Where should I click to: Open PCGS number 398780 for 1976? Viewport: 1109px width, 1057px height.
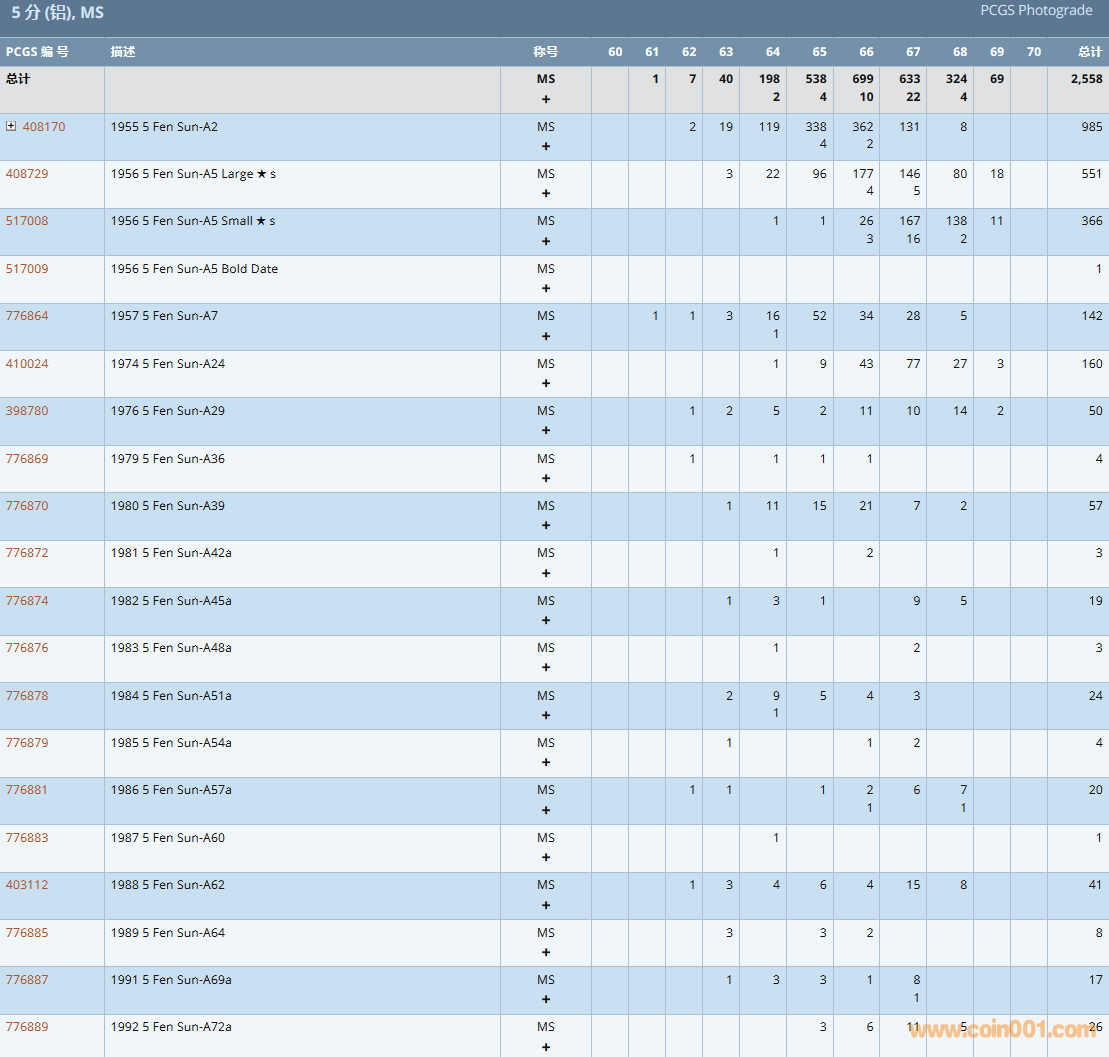(x=27, y=411)
